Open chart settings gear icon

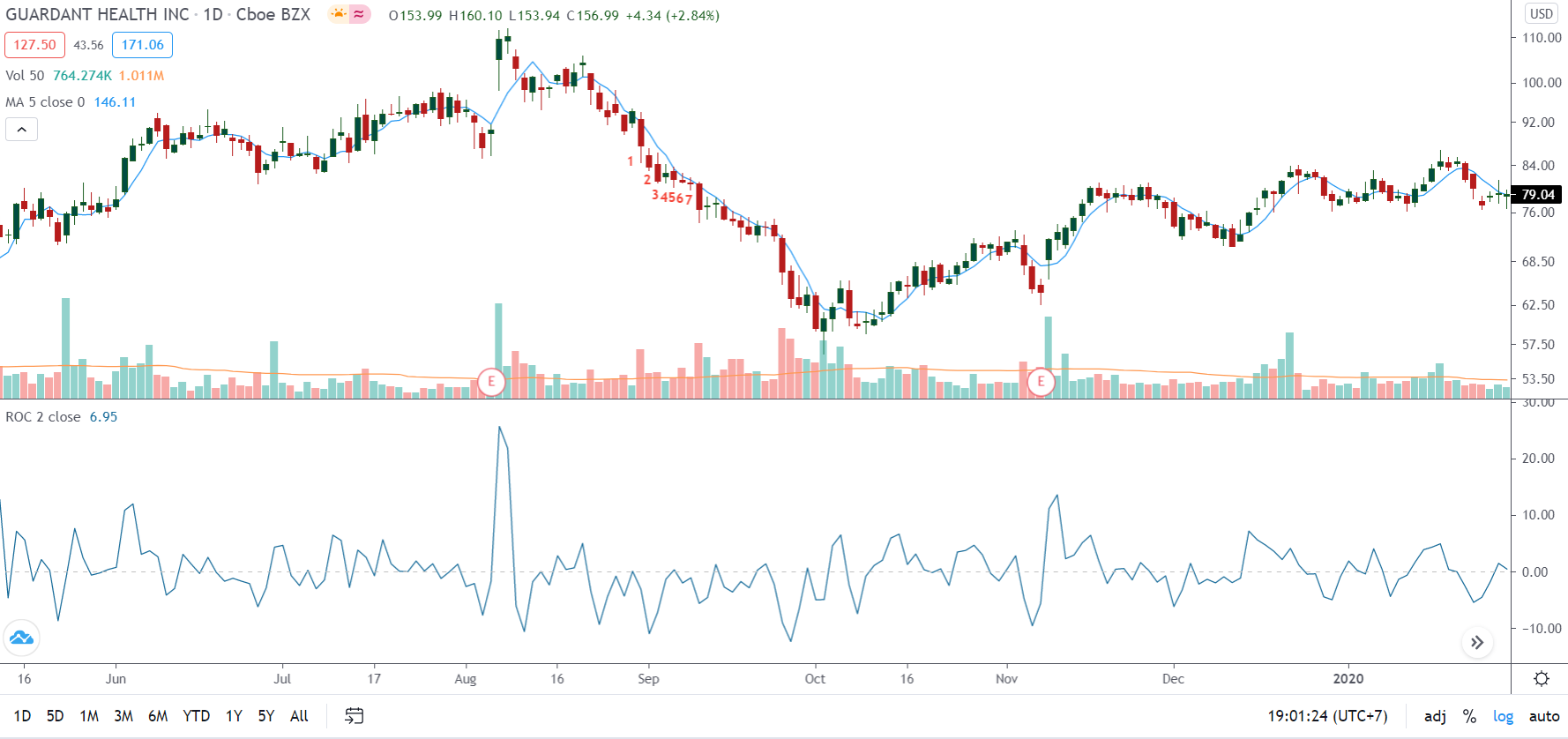(1541, 679)
